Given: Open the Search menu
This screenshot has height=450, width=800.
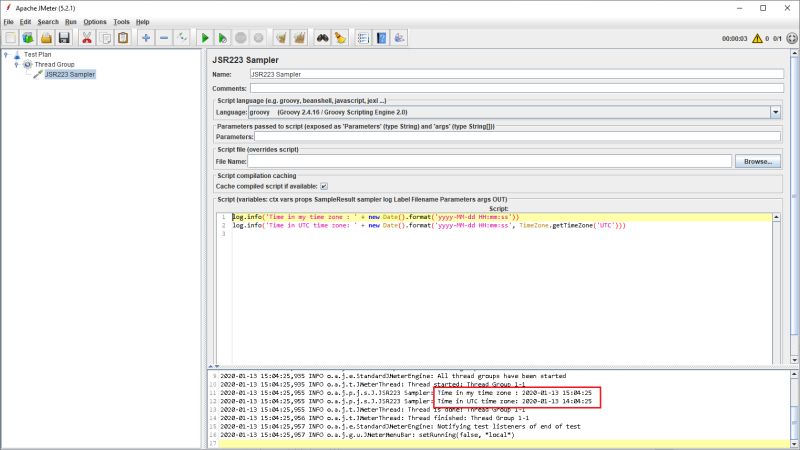Looking at the screenshot, I should click(48, 22).
